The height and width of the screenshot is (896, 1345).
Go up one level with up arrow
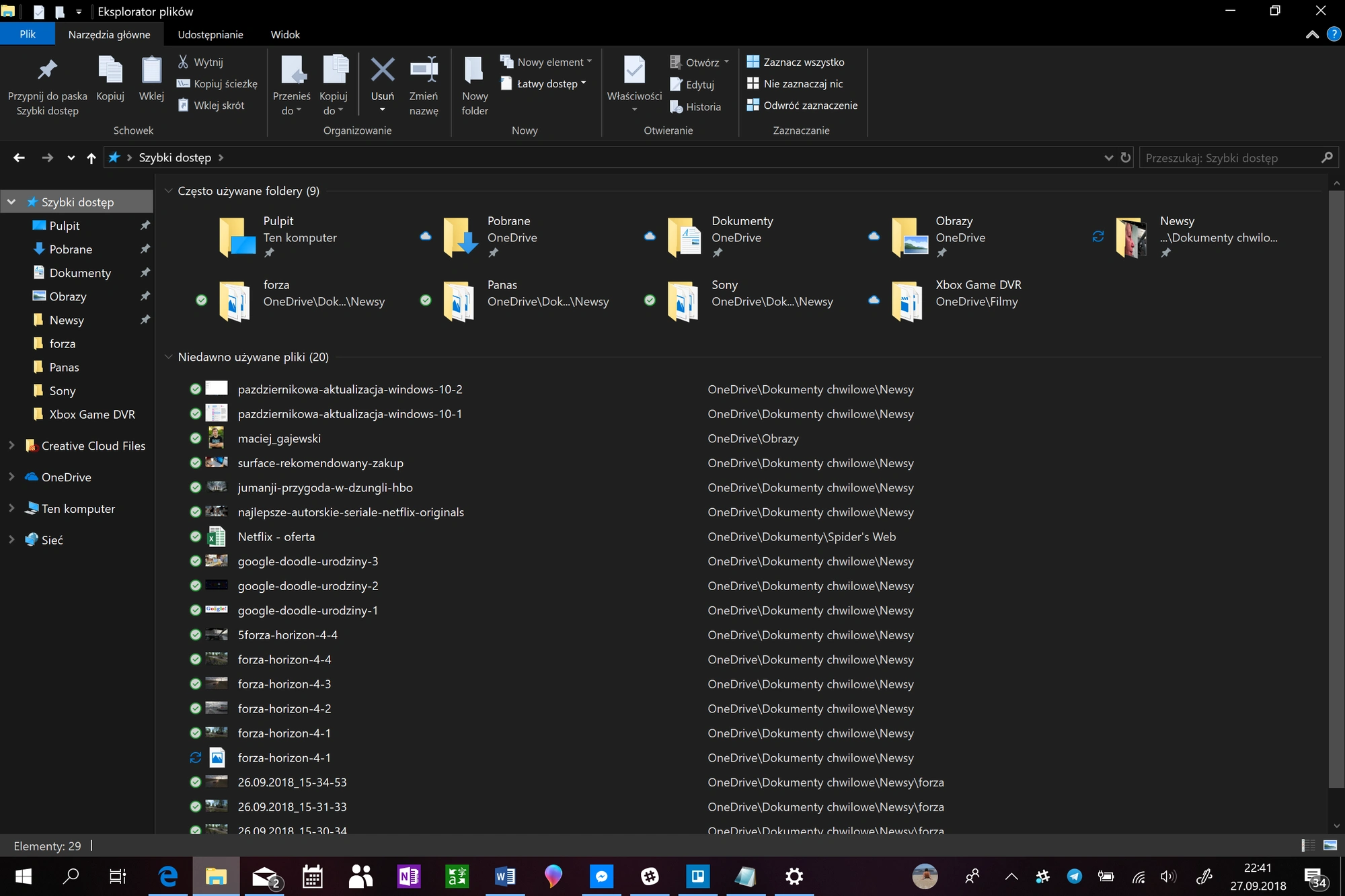coord(91,157)
